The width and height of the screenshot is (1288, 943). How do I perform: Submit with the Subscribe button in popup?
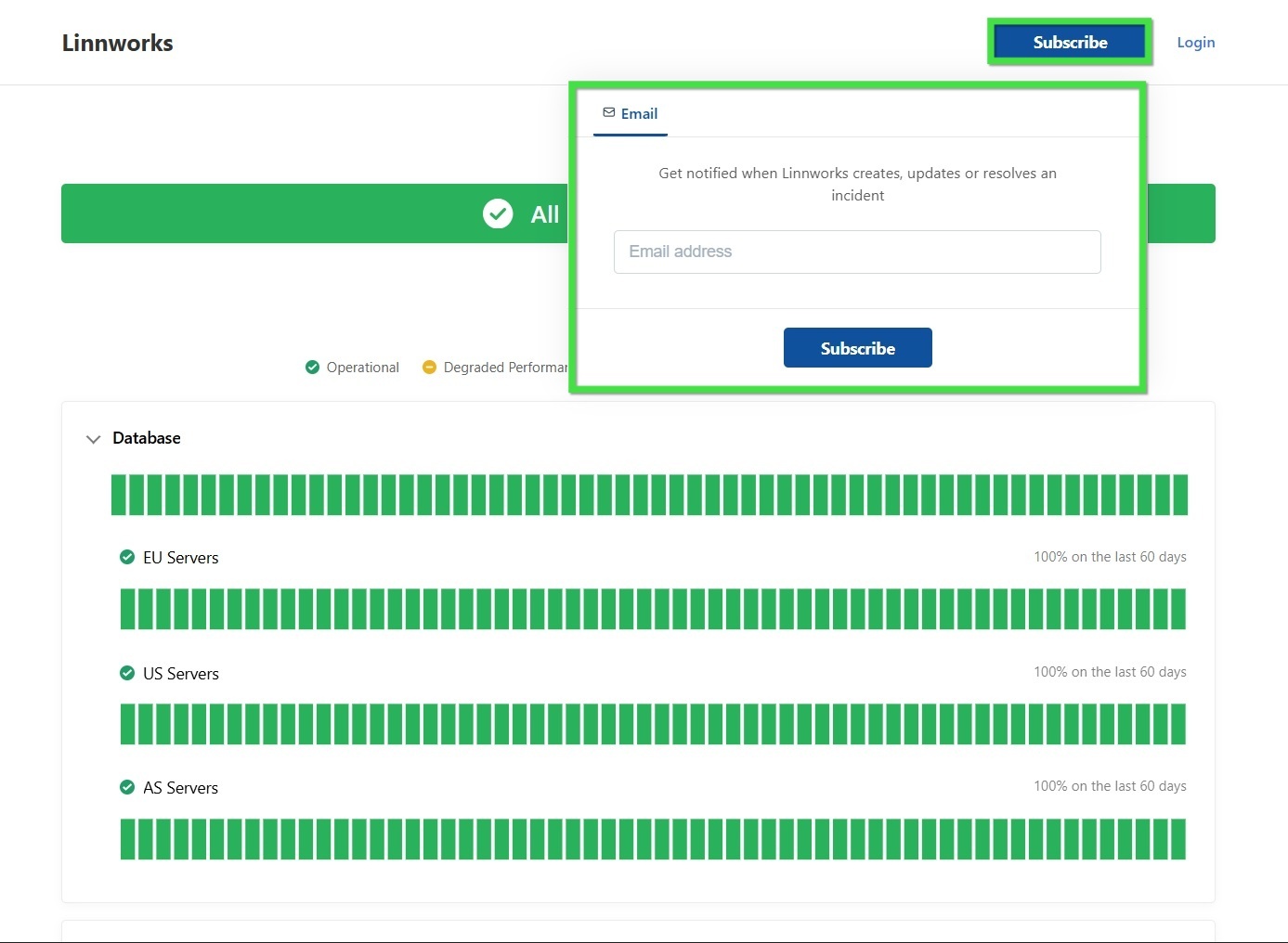(857, 348)
